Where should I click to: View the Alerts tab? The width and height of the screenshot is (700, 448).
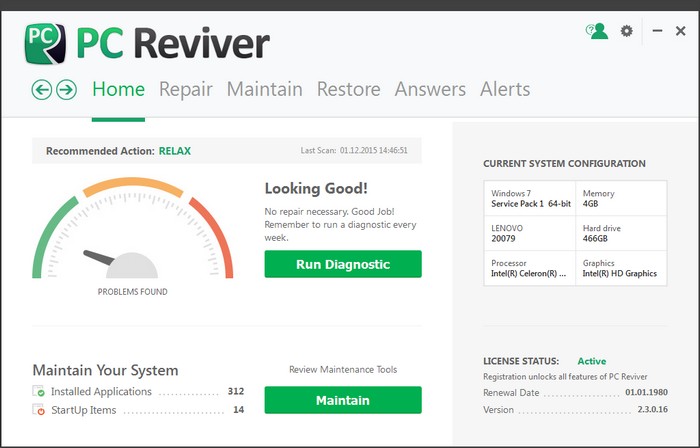505,89
